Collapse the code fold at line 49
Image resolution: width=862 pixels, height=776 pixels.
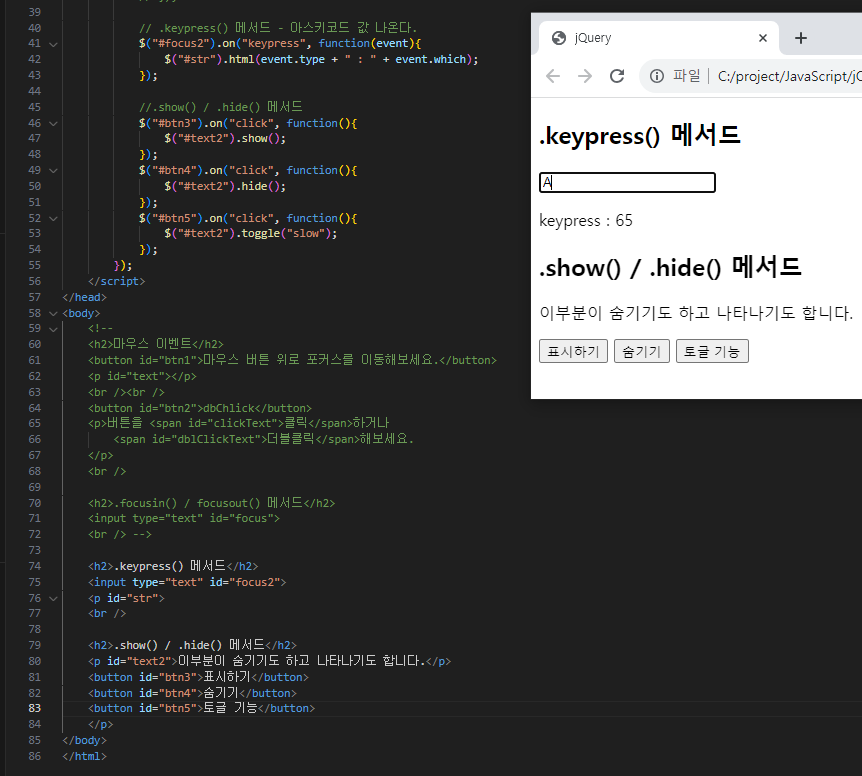pyautogui.click(x=53, y=170)
